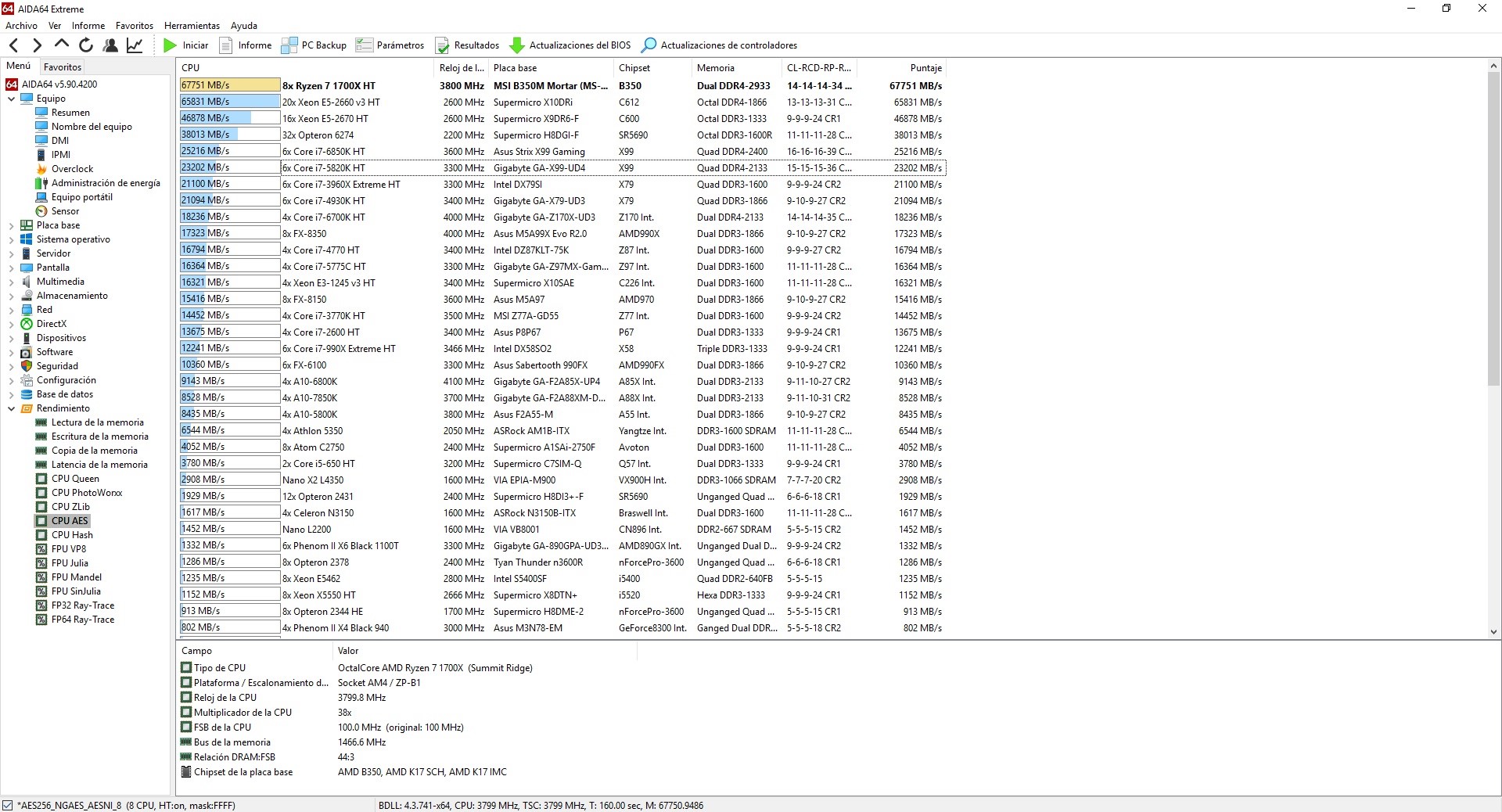
Task: Click Actualizaciones del BIOS
Action: (570, 45)
